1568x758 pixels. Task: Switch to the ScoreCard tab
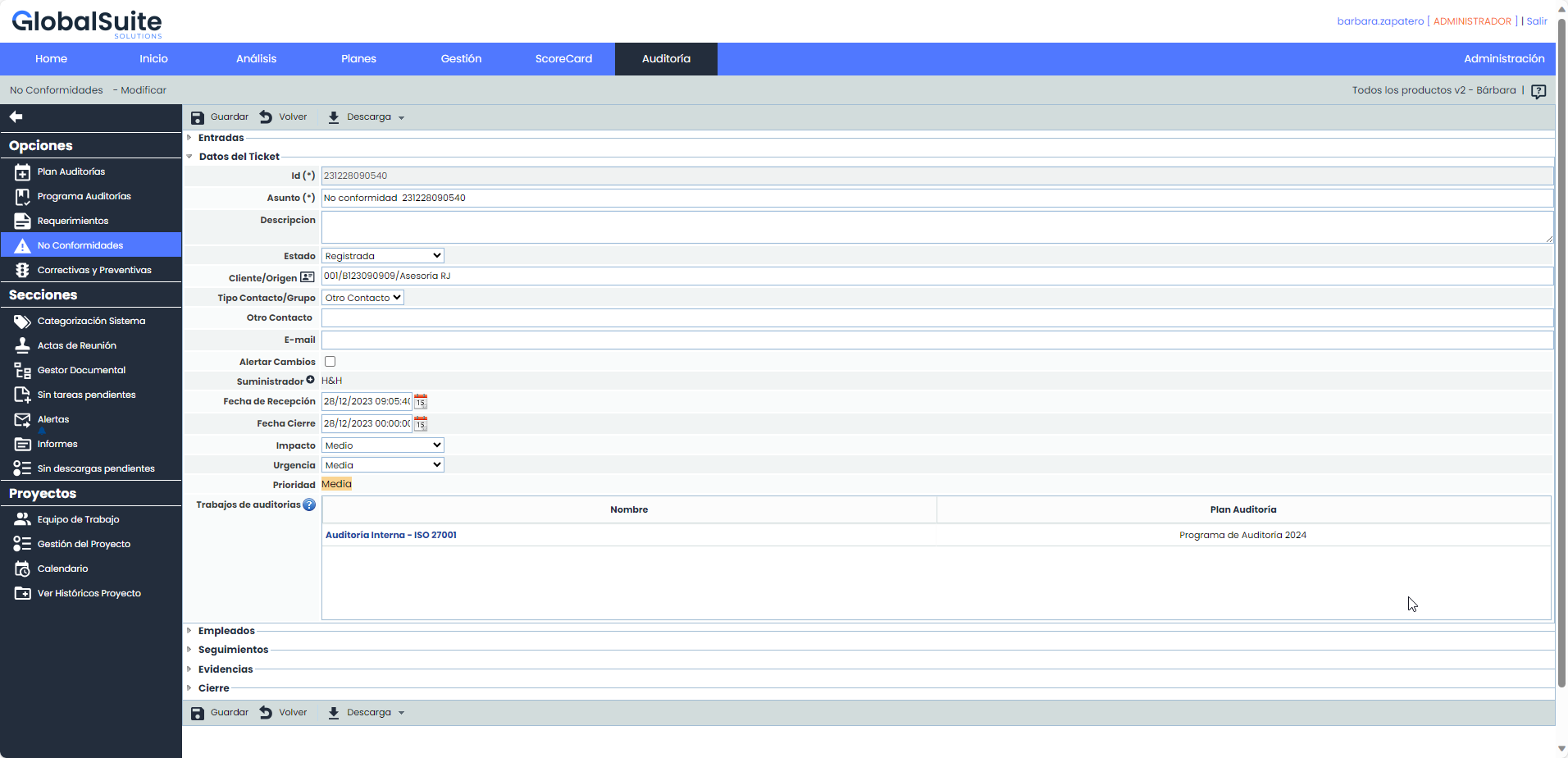pyautogui.click(x=563, y=59)
